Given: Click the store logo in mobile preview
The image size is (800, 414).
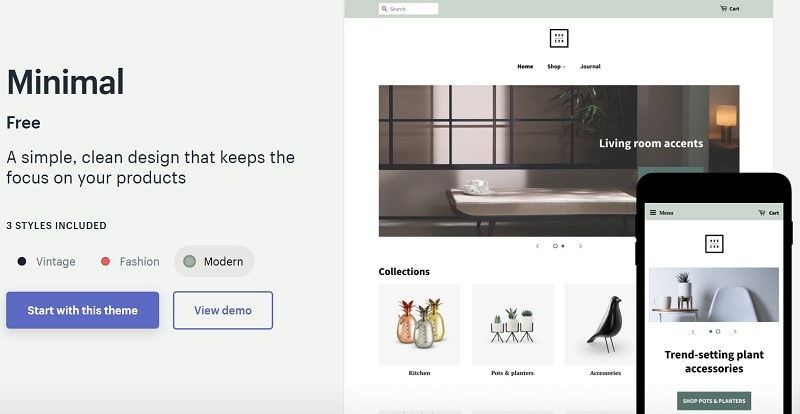Looking at the screenshot, I should pyautogui.click(x=714, y=243).
